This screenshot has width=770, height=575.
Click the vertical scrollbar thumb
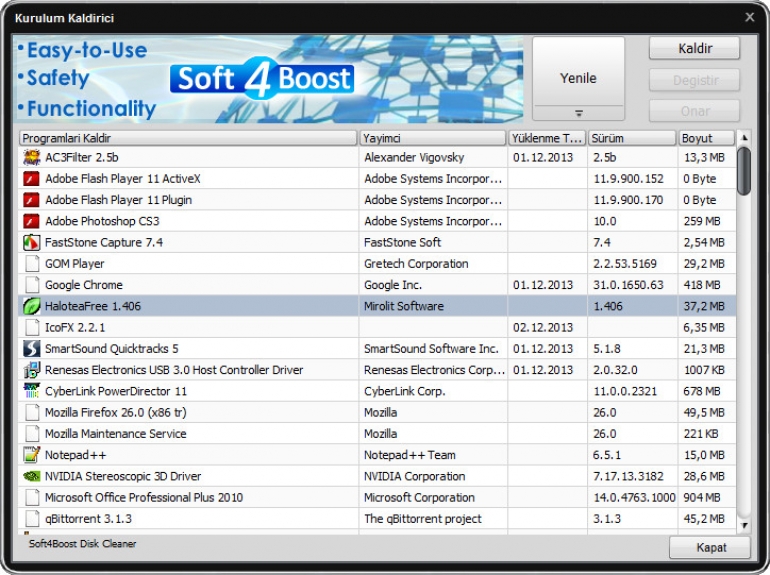pos(744,170)
